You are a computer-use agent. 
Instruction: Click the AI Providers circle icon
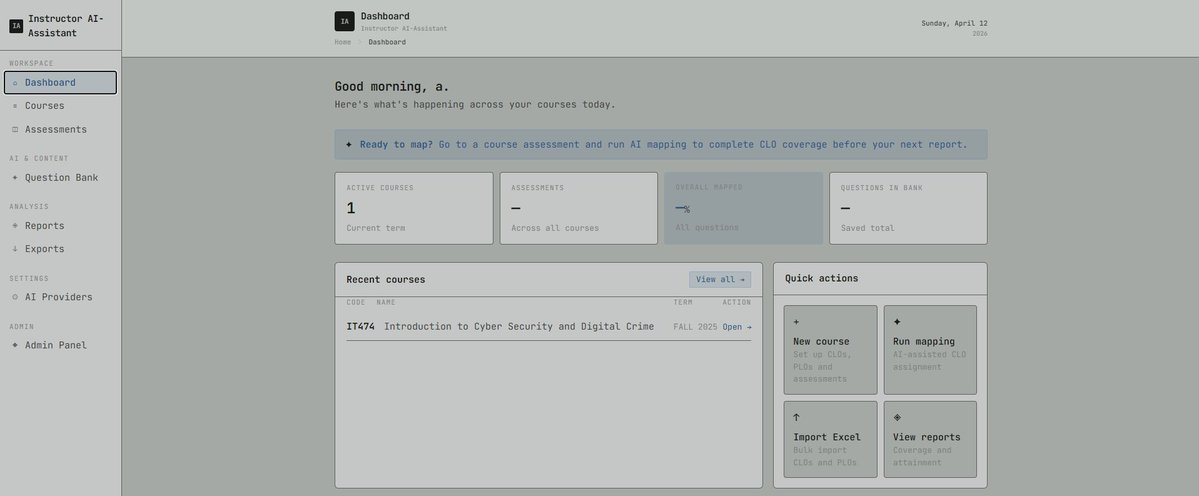tap(15, 297)
